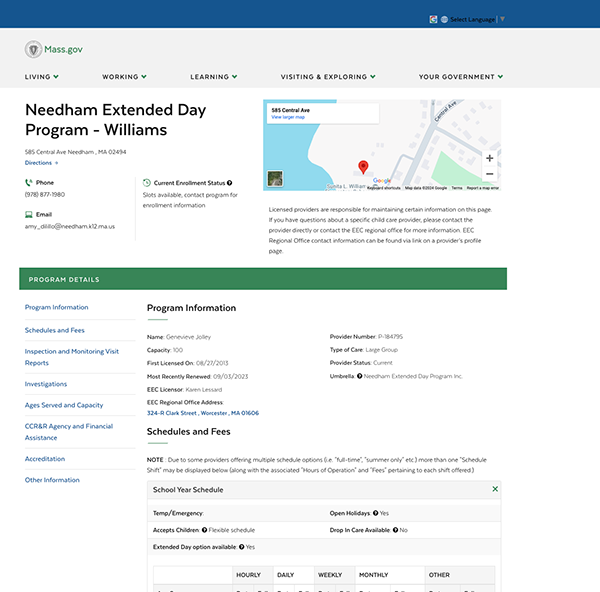The height and width of the screenshot is (592, 600).
Task: Collapse School Year Schedule with X icon
Action: coord(495,489)
